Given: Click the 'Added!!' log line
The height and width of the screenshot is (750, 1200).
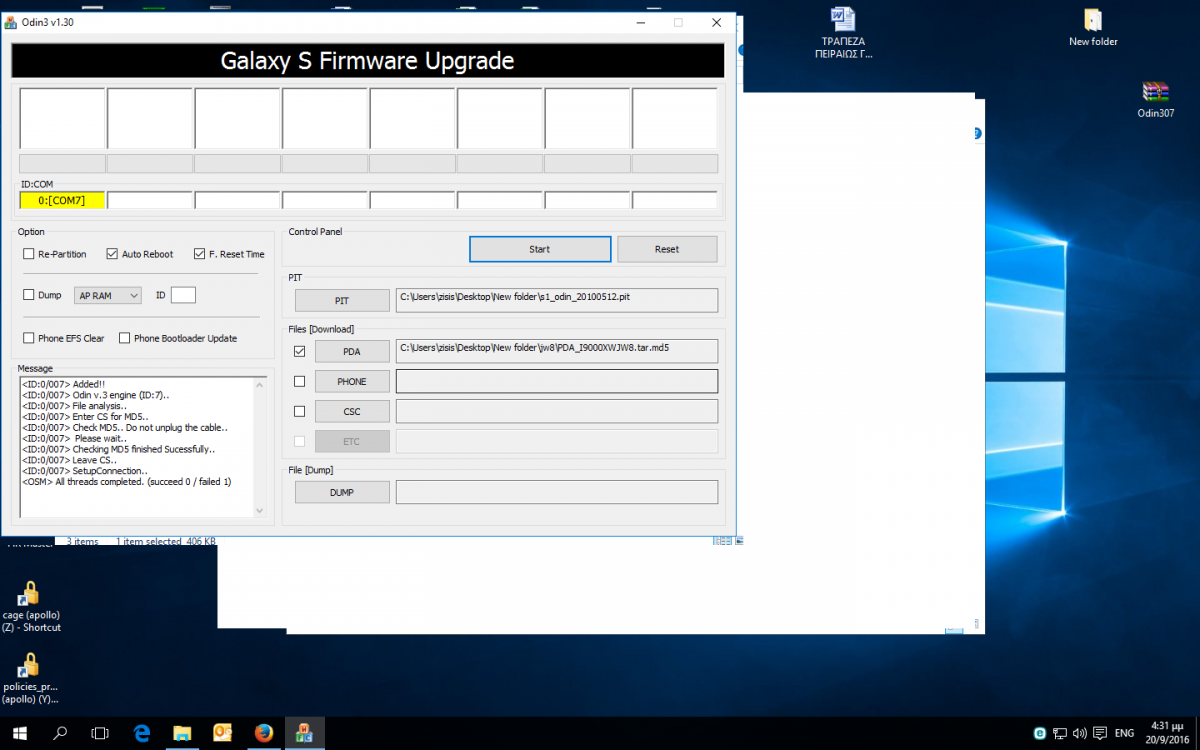Looking at the screenshot, I should tap(63, 384).
